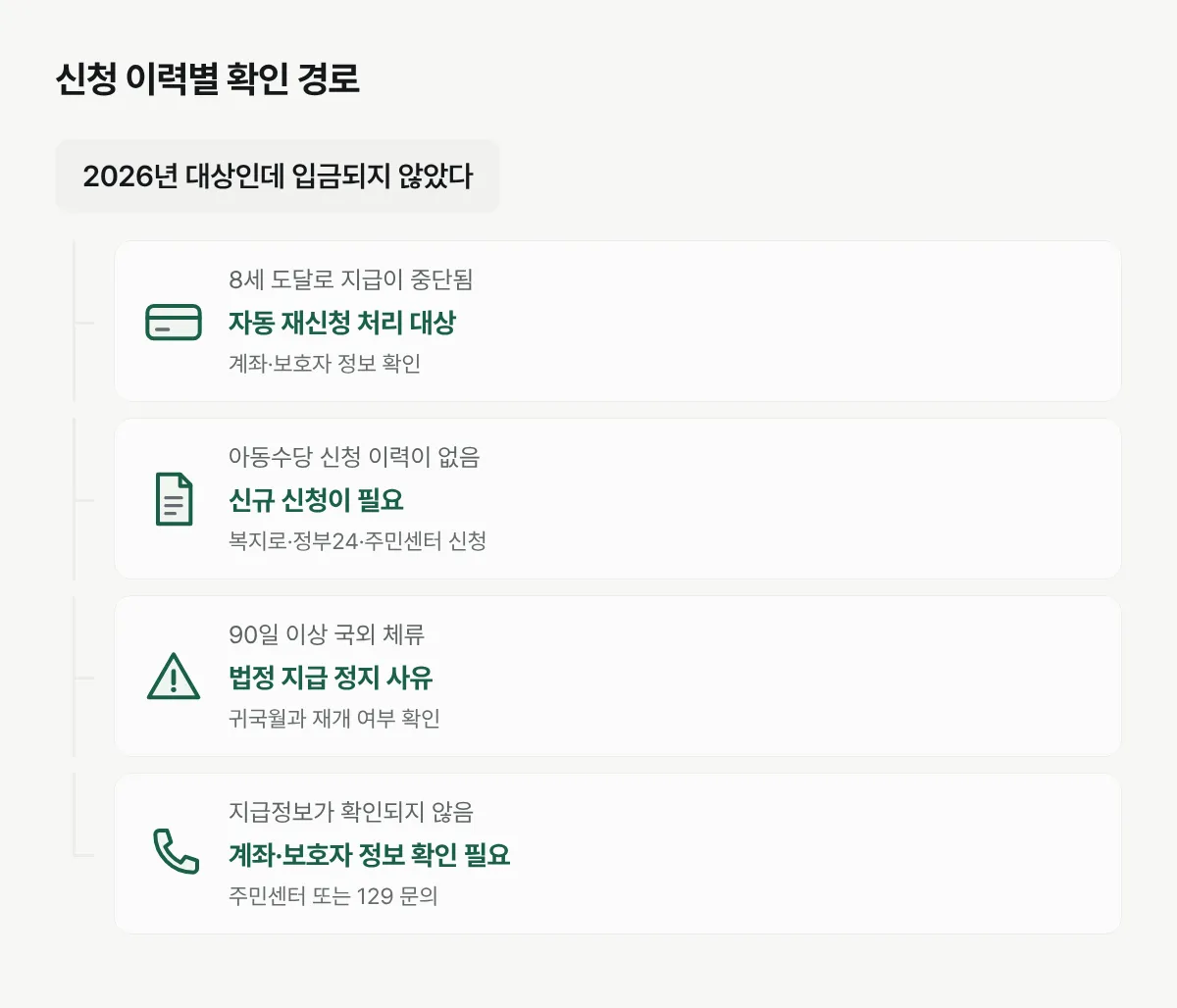1177x1008 pixels.
Task: Click the text 주민센터 또는 129 문의
Action: [333, 896]
